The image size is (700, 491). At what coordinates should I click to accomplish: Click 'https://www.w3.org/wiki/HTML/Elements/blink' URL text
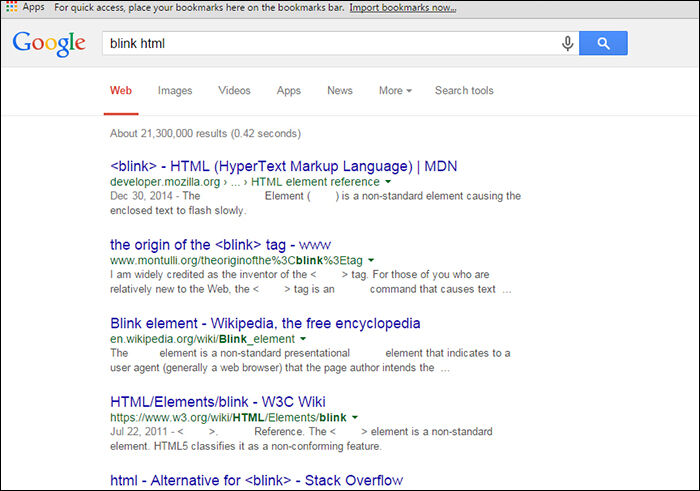(228, 418)
